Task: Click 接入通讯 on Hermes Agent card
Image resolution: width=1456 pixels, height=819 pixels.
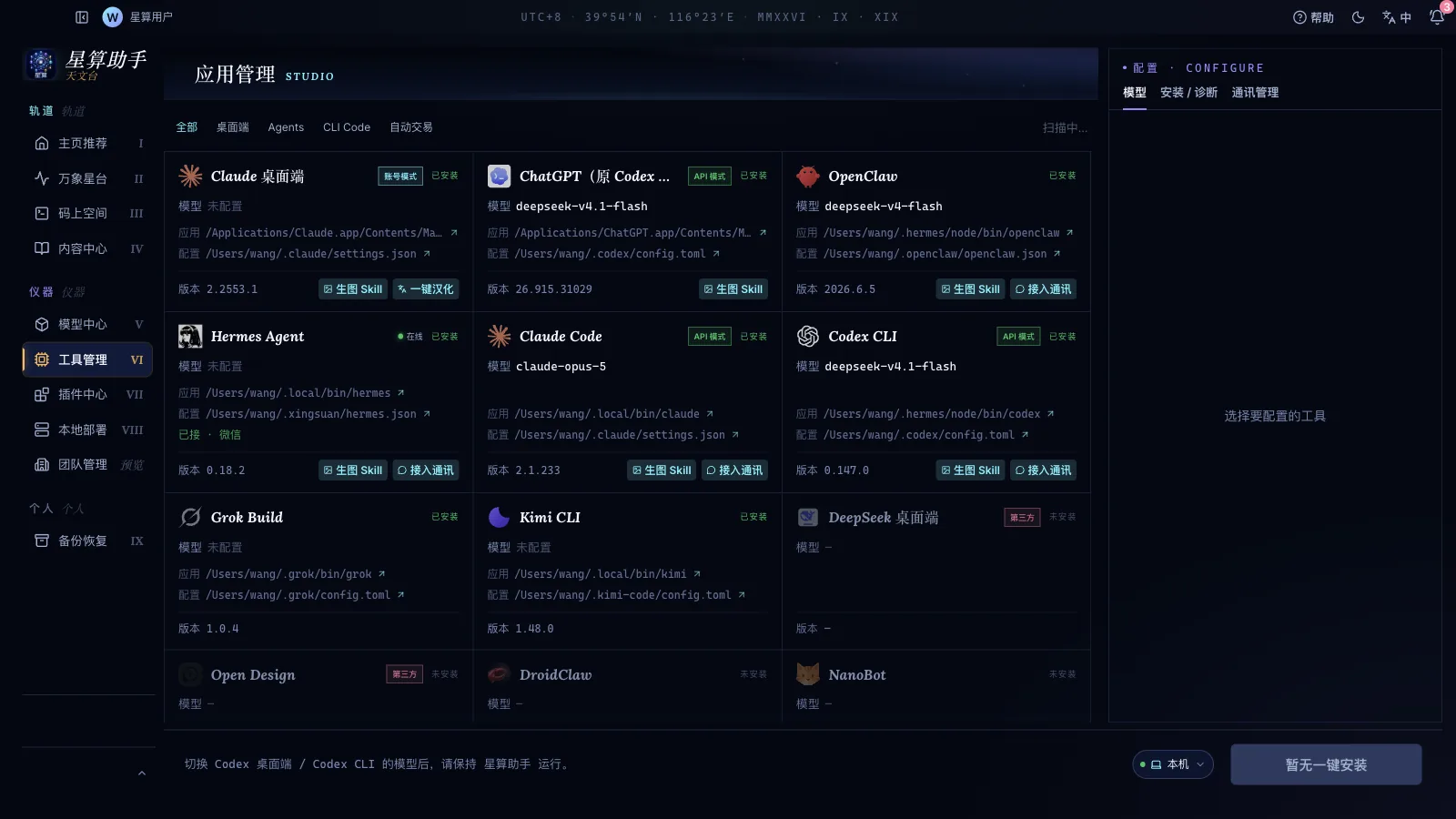Action: pyautogui.click(x=426, y=470)
